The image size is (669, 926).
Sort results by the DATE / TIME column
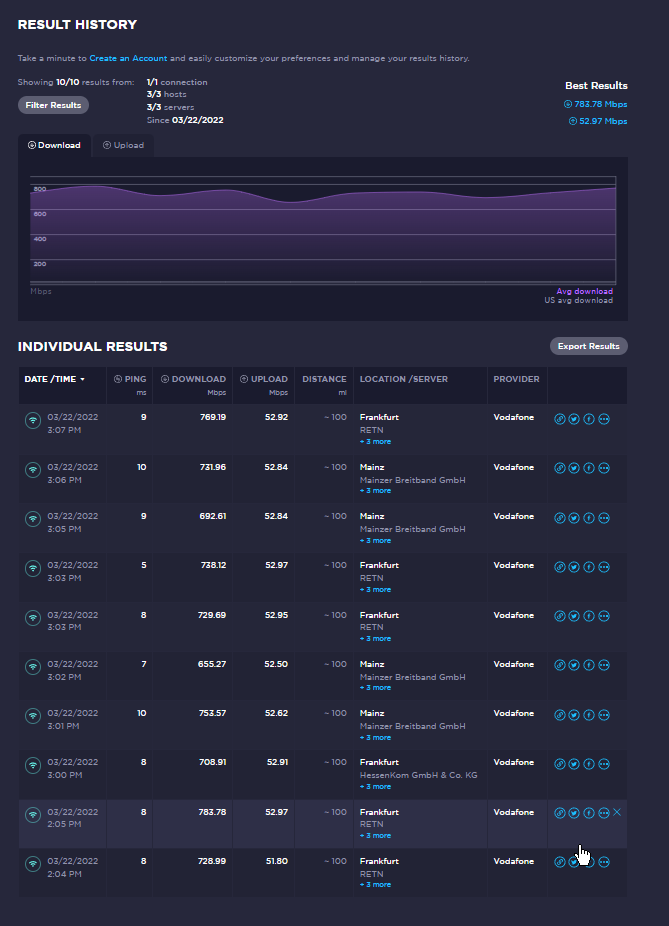(x=53, y=380)
